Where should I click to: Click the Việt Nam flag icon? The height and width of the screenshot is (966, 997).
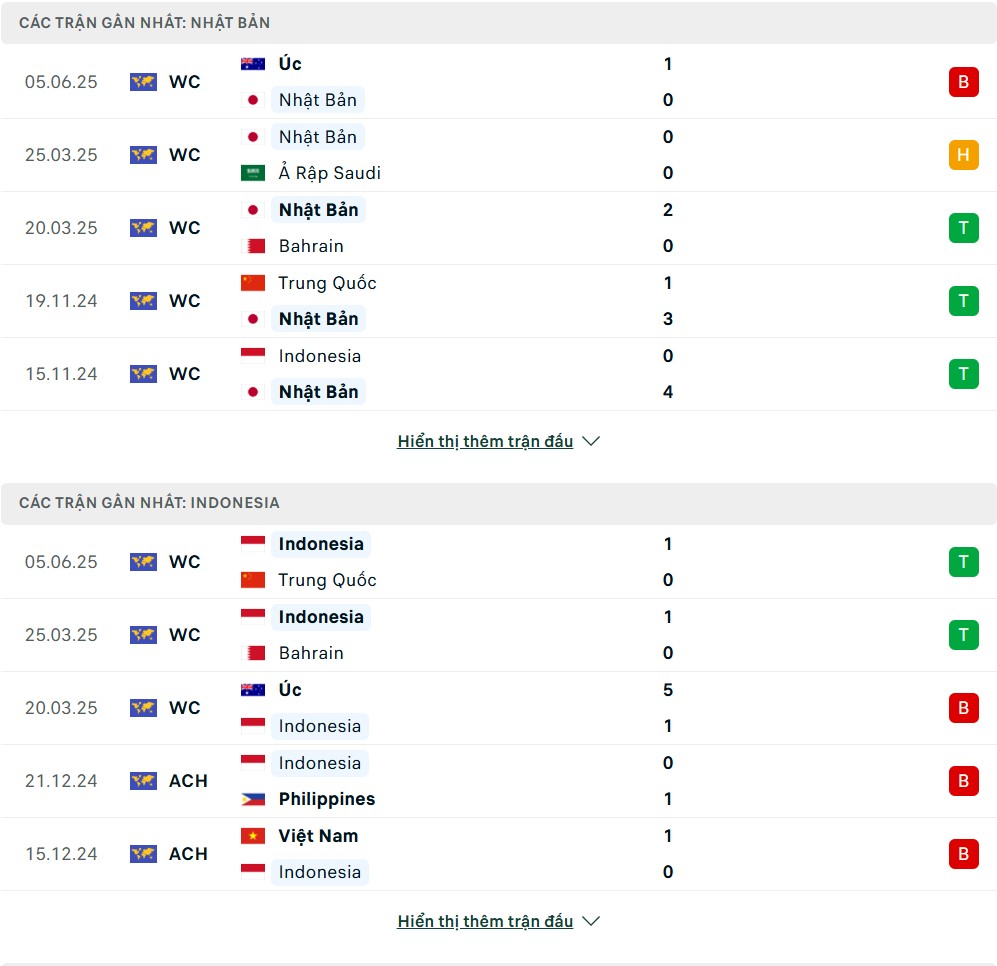click(x=252, y=836)
